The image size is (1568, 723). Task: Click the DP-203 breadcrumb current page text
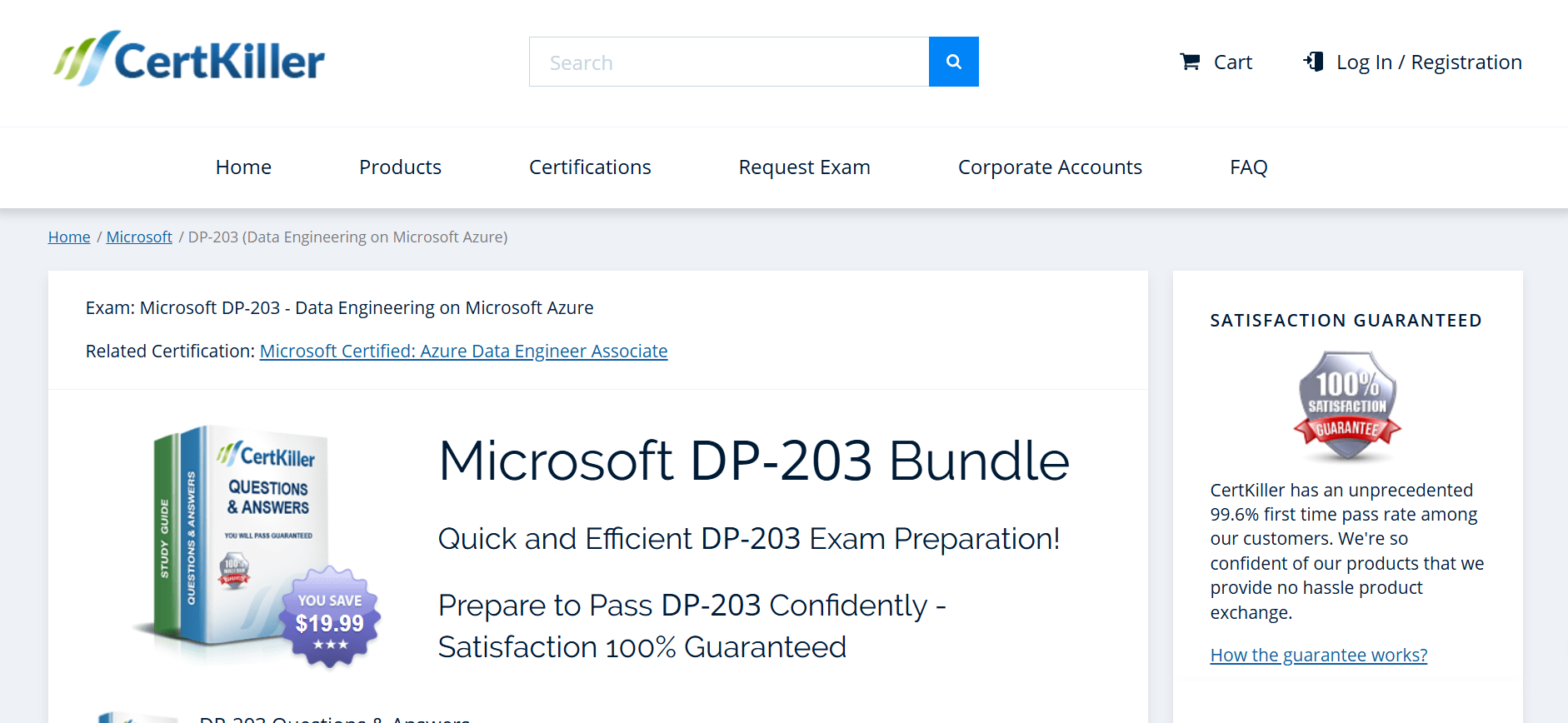point(347,237)
